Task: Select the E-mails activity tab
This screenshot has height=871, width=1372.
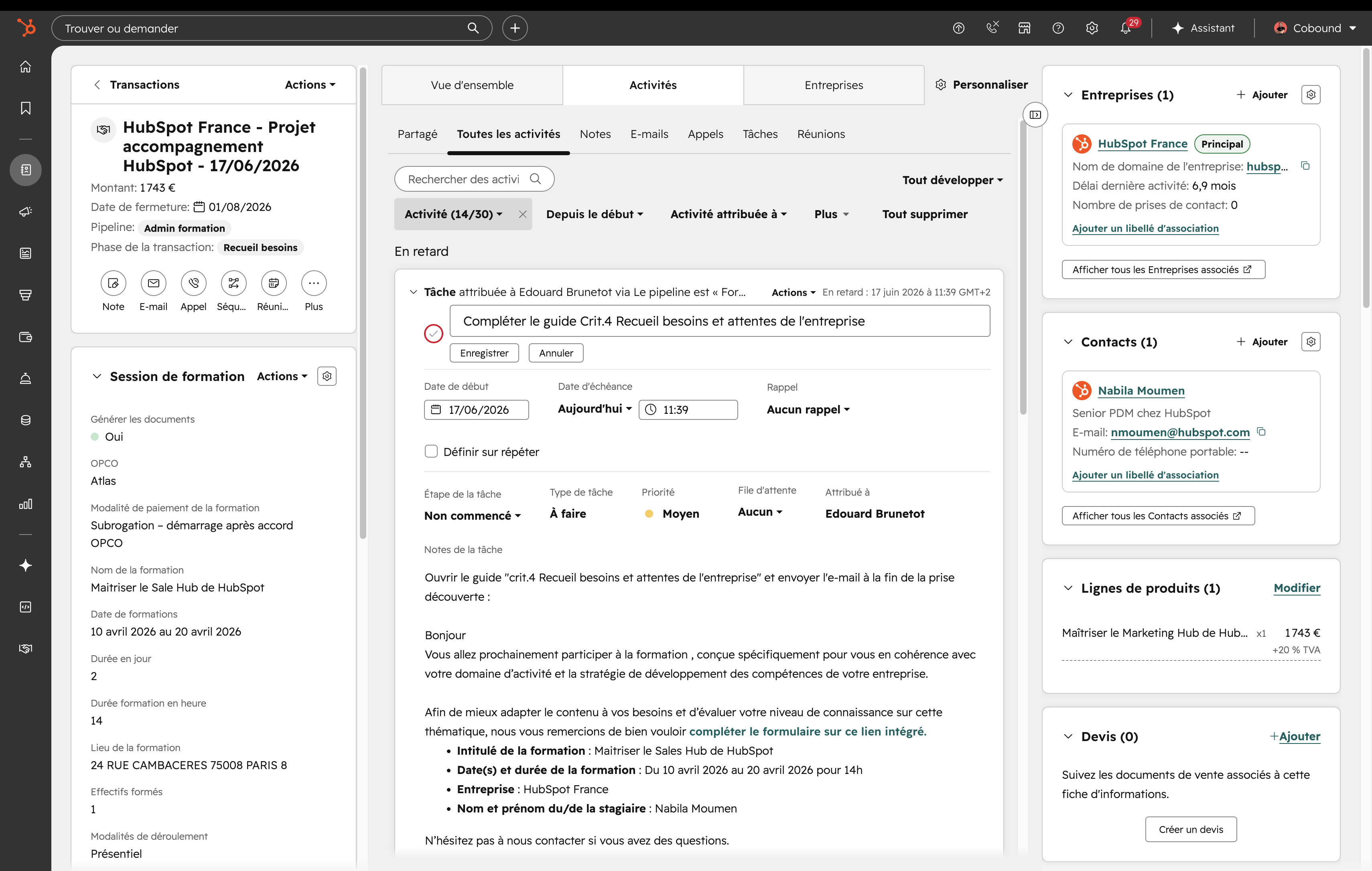Action: point(649,134)
